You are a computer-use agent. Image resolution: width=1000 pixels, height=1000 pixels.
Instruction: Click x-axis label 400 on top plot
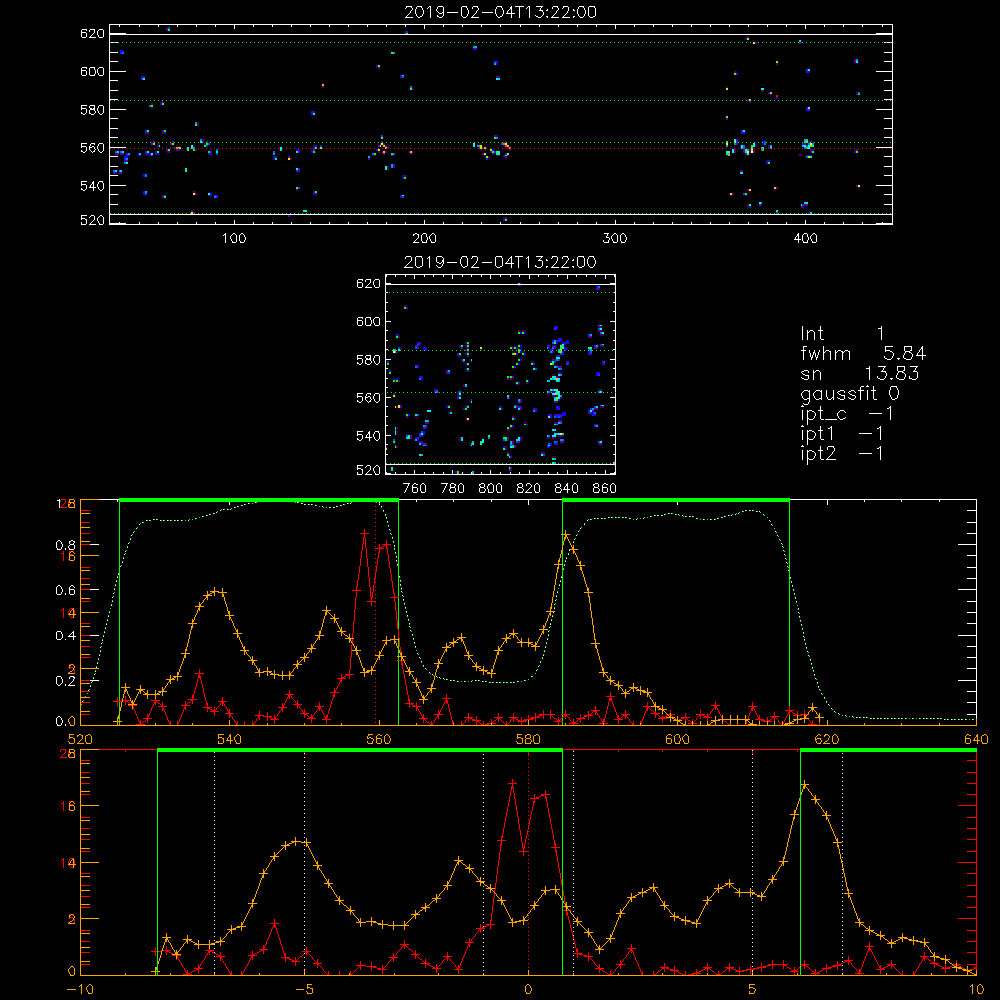coord(805,239)
